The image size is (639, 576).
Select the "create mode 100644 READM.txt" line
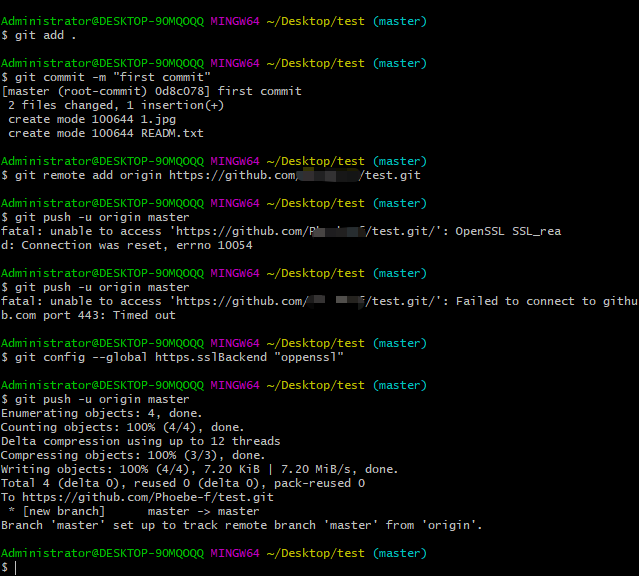pos(106,133)
